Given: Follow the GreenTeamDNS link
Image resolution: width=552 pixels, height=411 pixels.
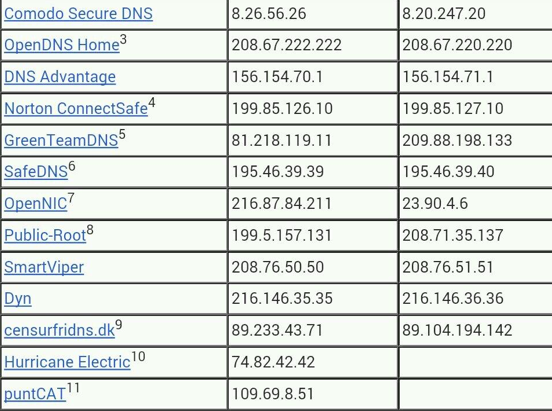Looking at the screenshot, I should coord(61,140).
